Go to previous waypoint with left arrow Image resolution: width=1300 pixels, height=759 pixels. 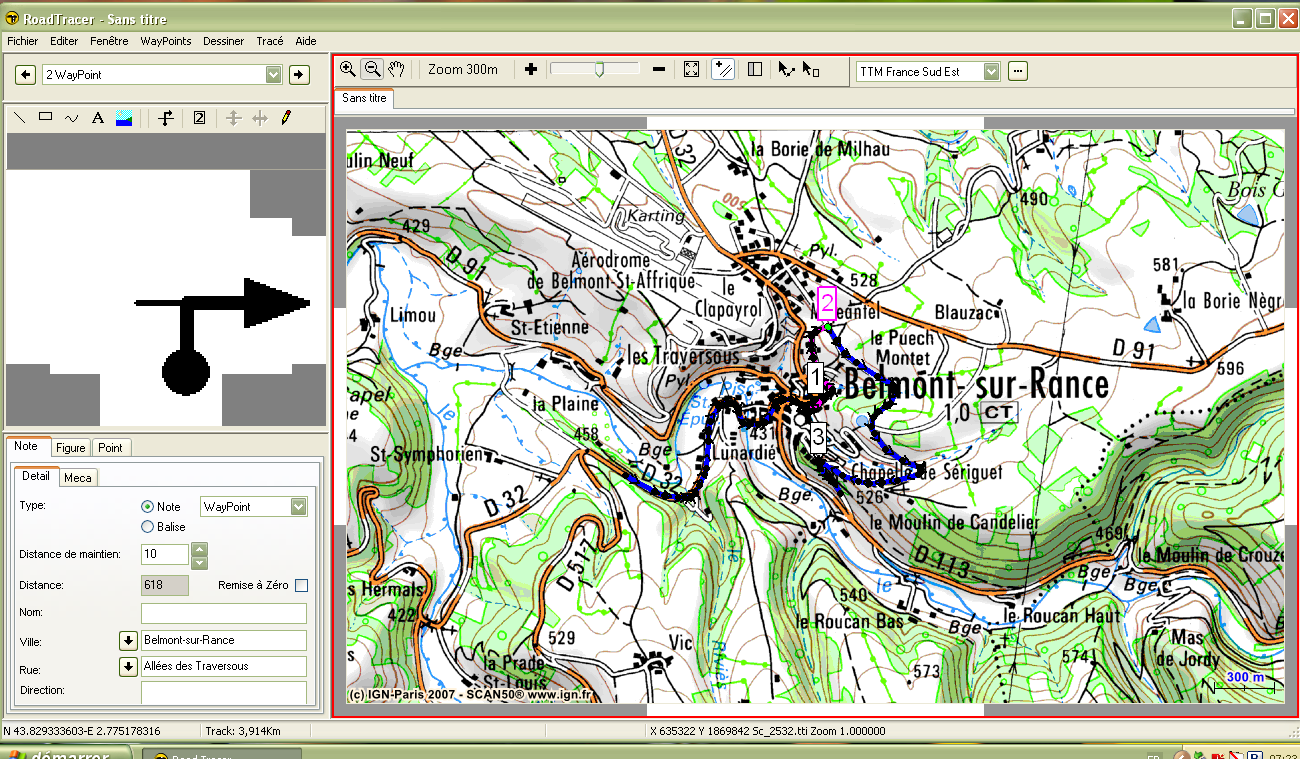[27, 74]
